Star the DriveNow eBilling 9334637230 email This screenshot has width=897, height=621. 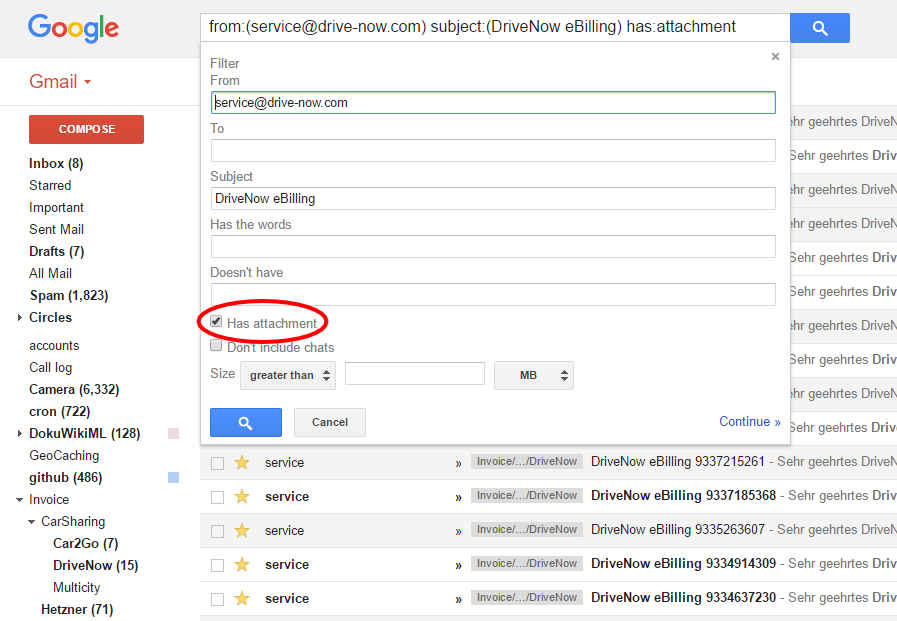click(x=242, y=599)
